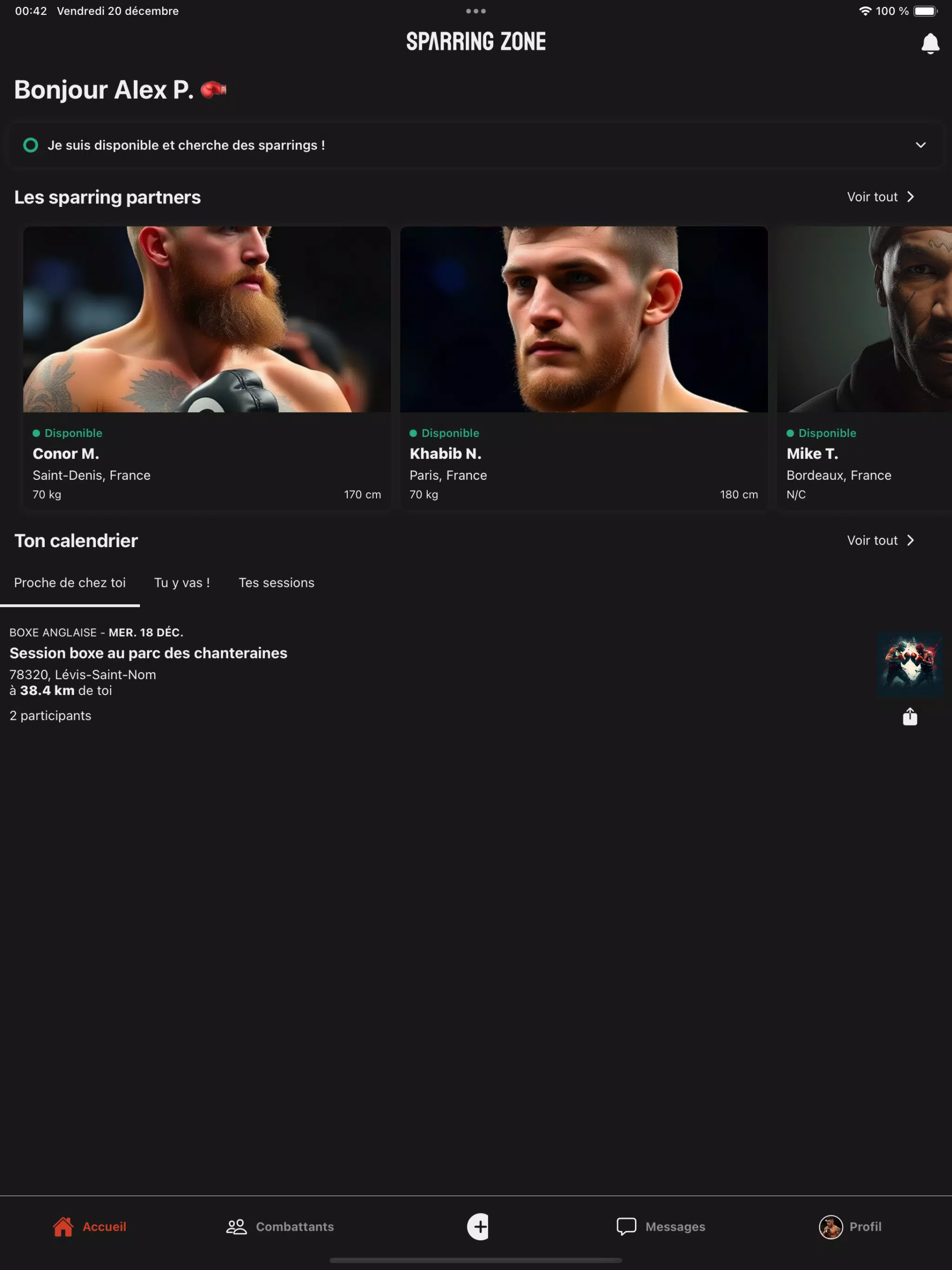Open Voir tout chevron for sparring partners
The width and height of the screenshot is (952, 1270).
[x=910, y=197]
